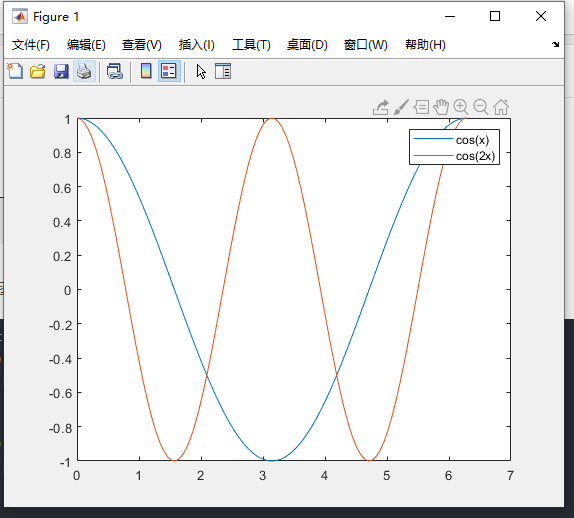The height and width of the screenshot is (518, 574).
Task: Click the axes Export icon
Action: tap(381, 107)
